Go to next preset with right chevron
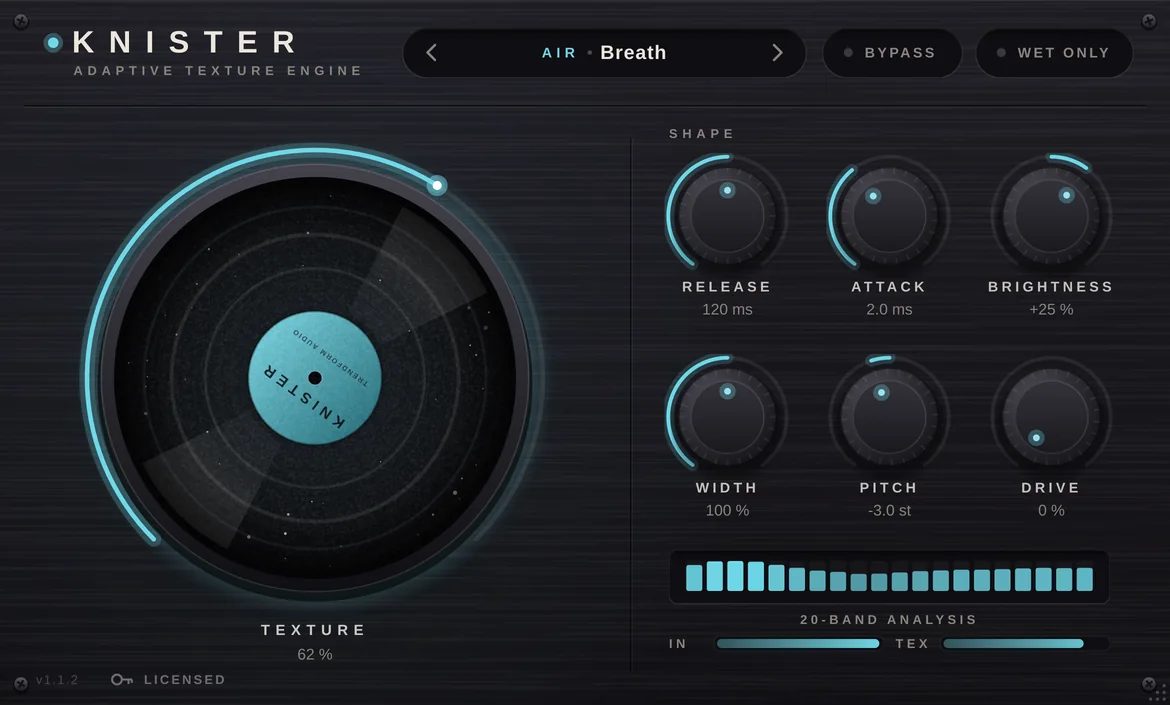Screen dimensions: 1170x705 [777, 53]
